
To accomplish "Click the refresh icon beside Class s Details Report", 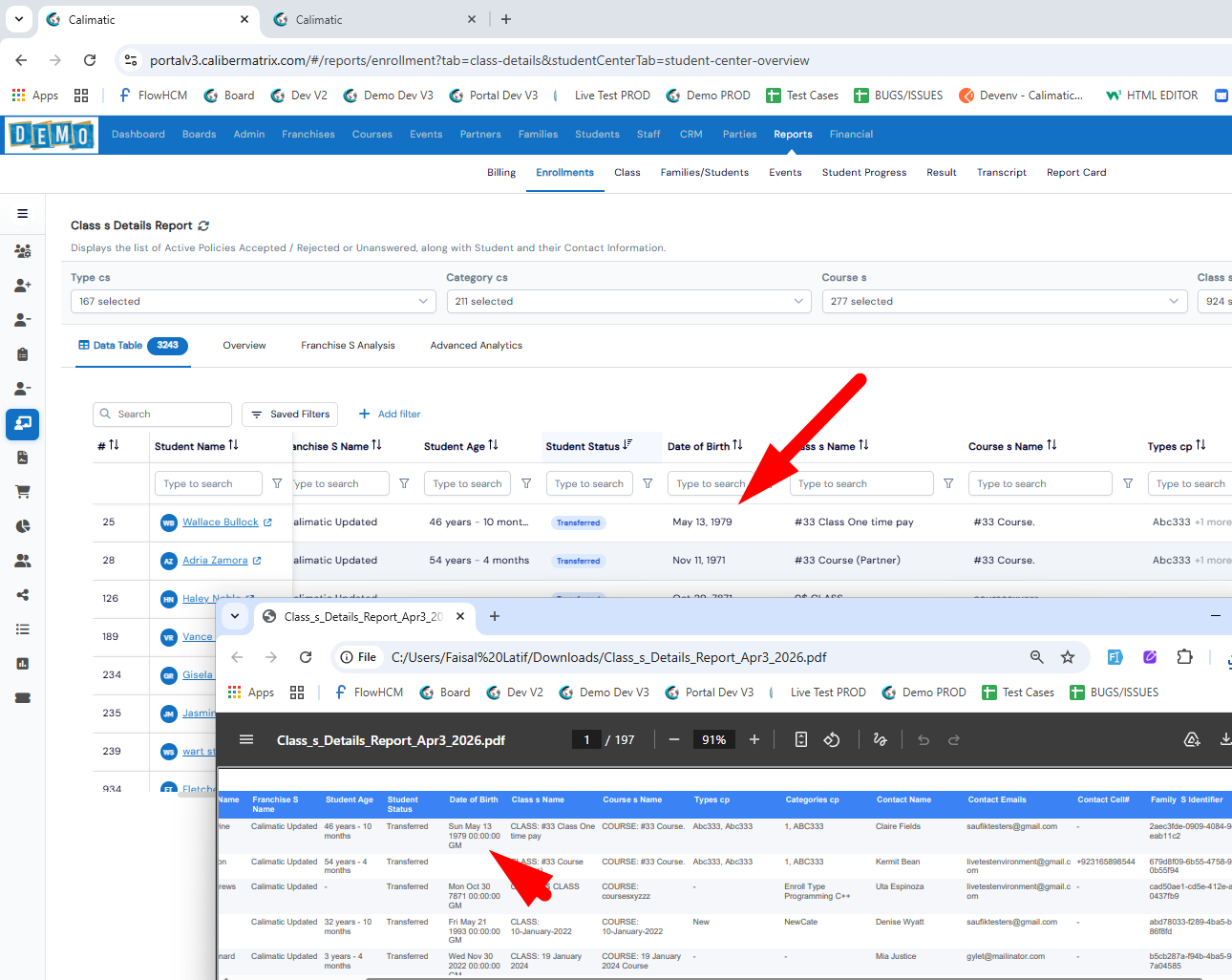I will (203, 226).
